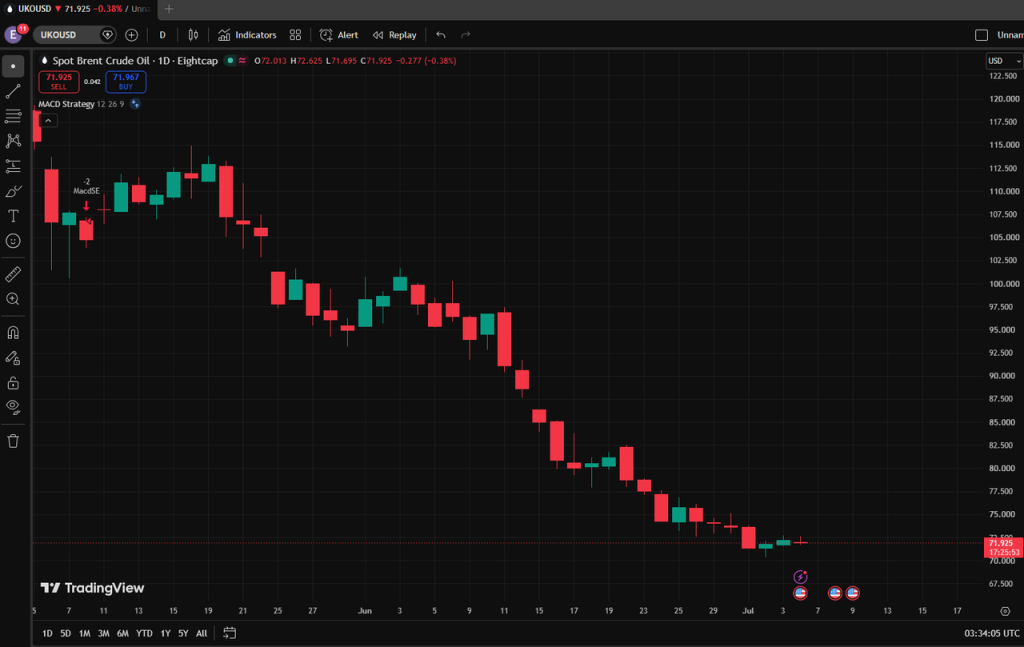Click the layout setup square icon
This screenshot has height=647, width=1024.
(981, 35)
